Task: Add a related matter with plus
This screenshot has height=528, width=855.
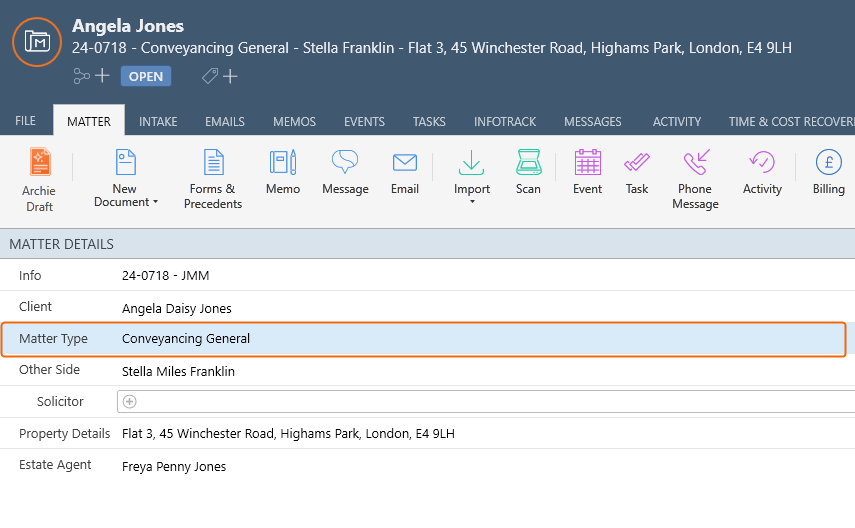Action: [x=102, y=76]
